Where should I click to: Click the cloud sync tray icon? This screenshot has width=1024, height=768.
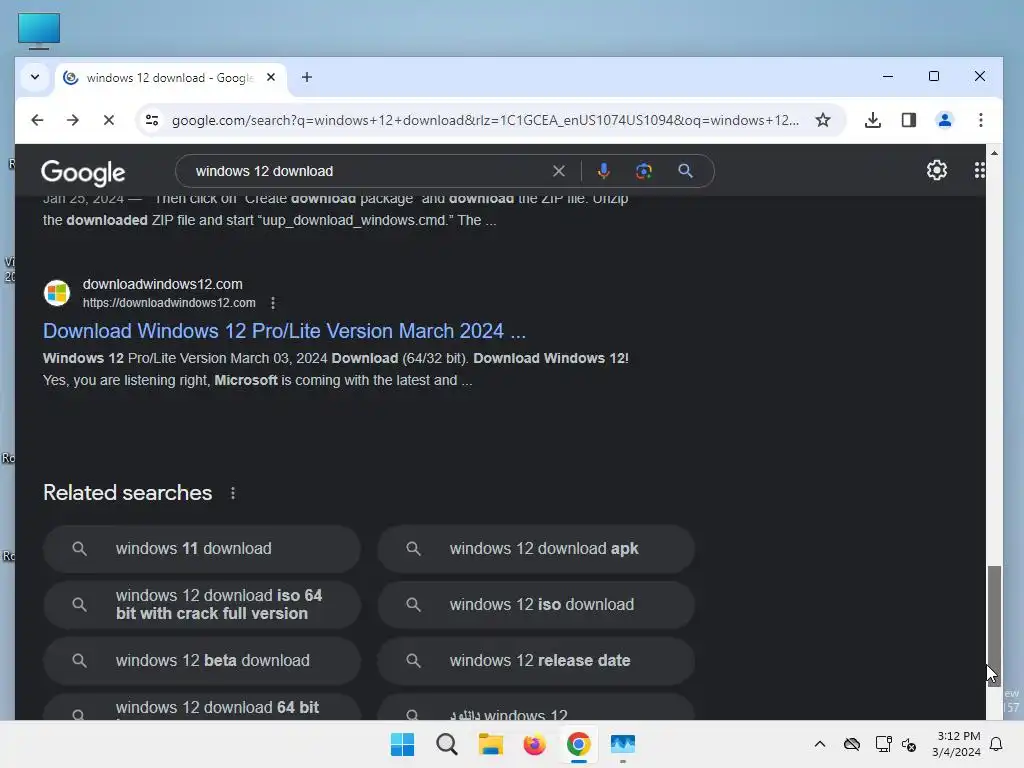[x=852, y=744]
